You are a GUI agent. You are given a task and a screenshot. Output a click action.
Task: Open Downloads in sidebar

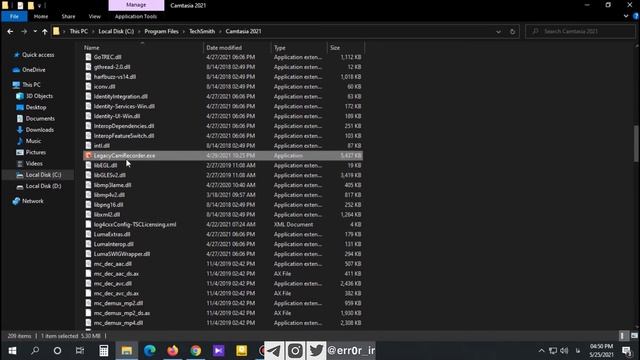(x=39, y=130)
